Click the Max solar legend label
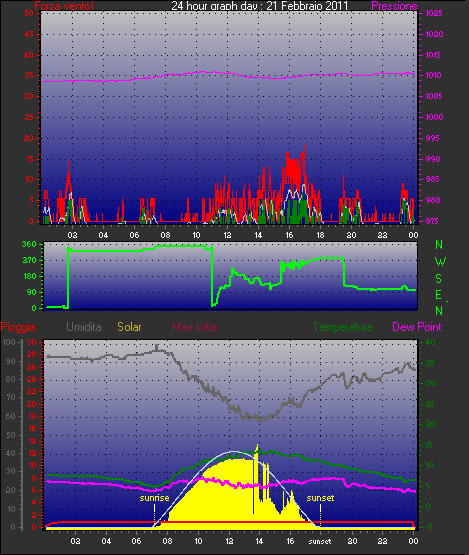469x555 pixels. click(x=195, y=327)
